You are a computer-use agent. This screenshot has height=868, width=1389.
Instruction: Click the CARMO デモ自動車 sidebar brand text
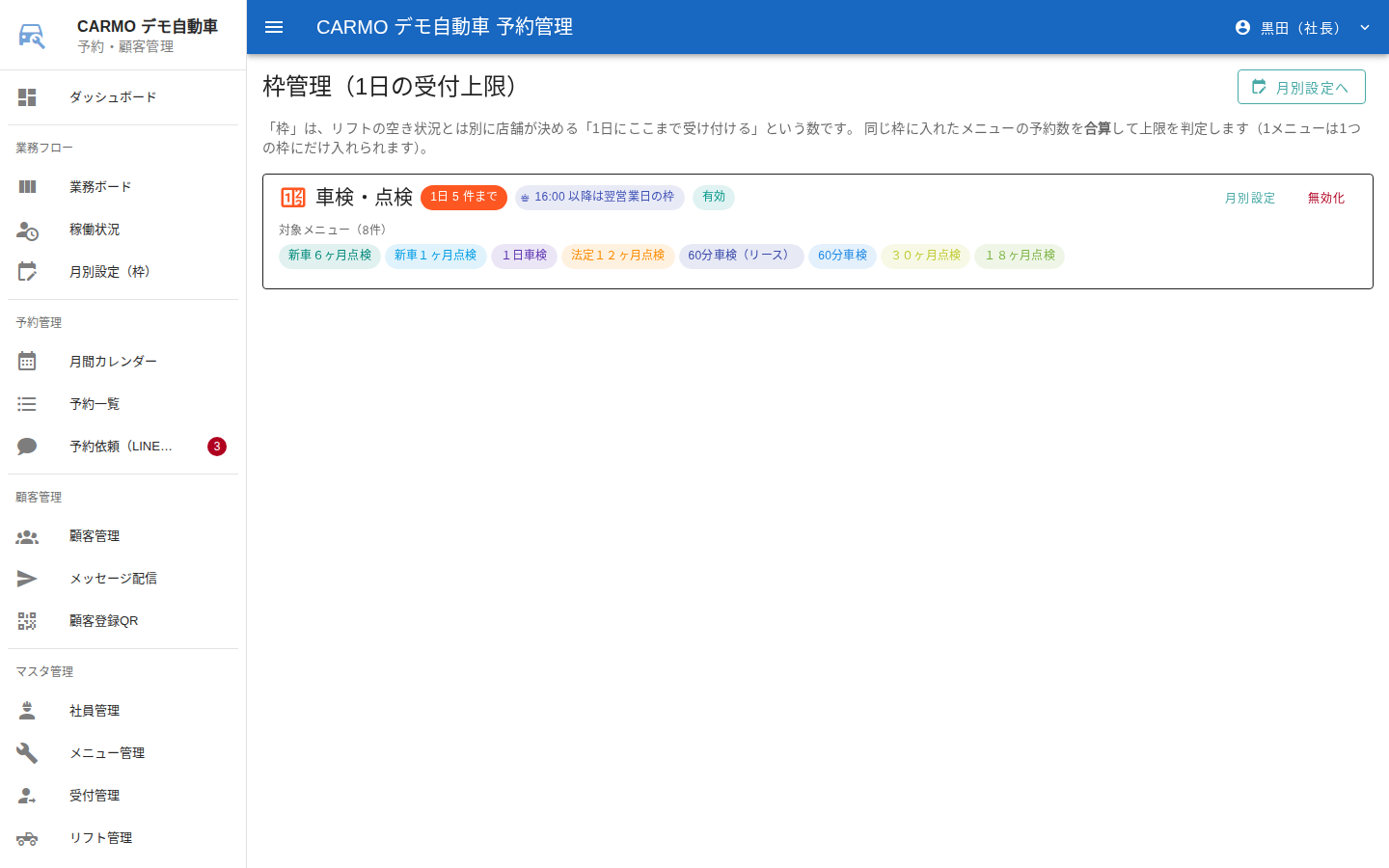click(148, 26)
